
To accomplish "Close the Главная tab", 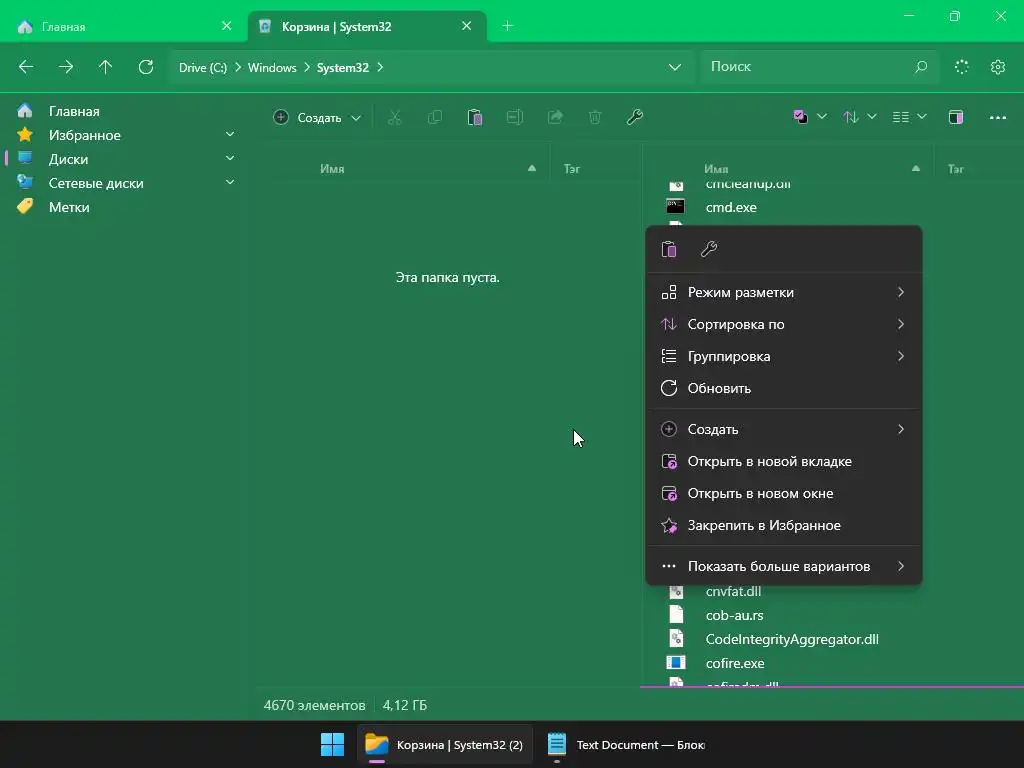I will (227, 26).
